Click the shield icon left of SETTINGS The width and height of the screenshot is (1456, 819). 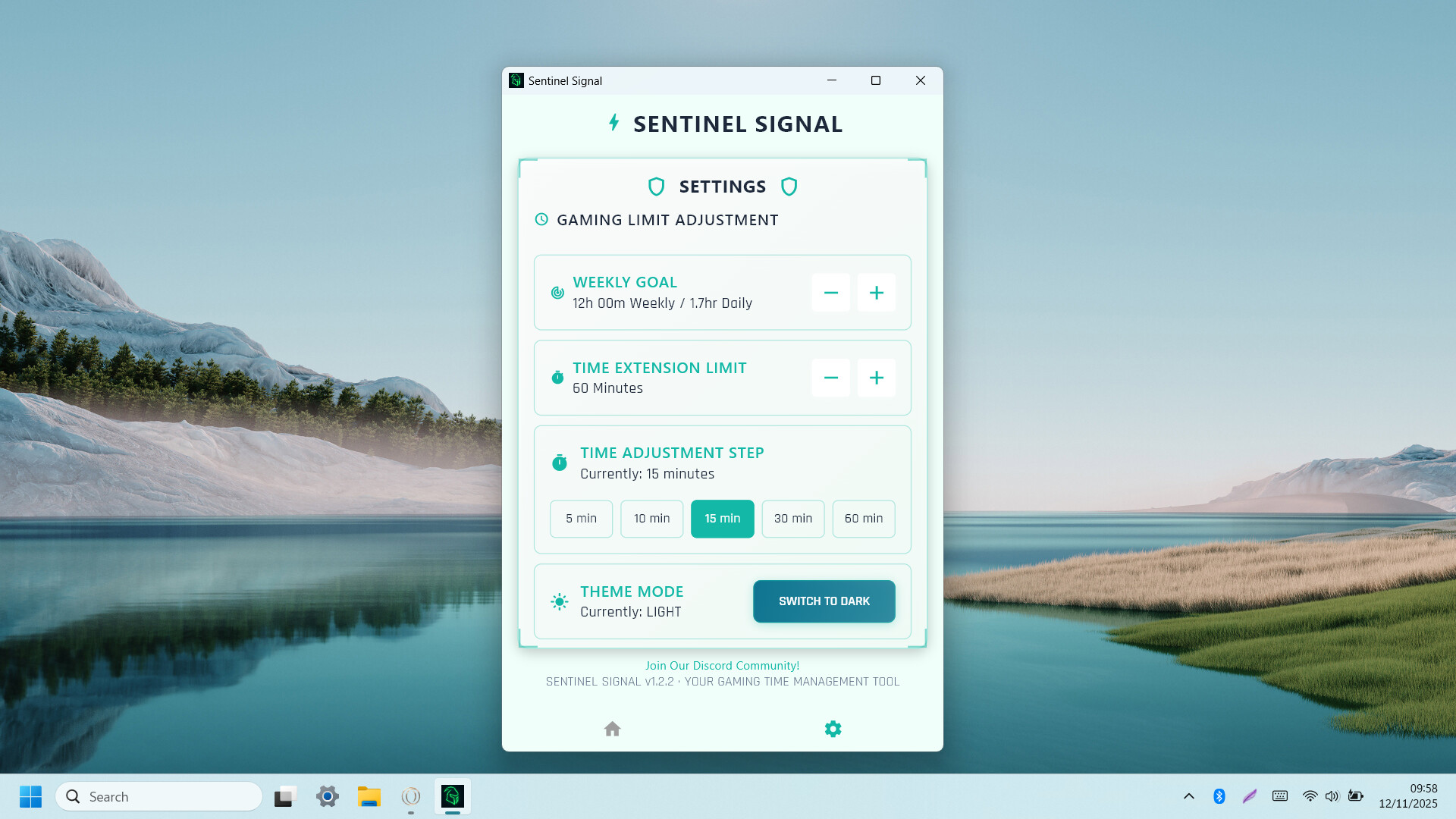[x=655, y=187]
